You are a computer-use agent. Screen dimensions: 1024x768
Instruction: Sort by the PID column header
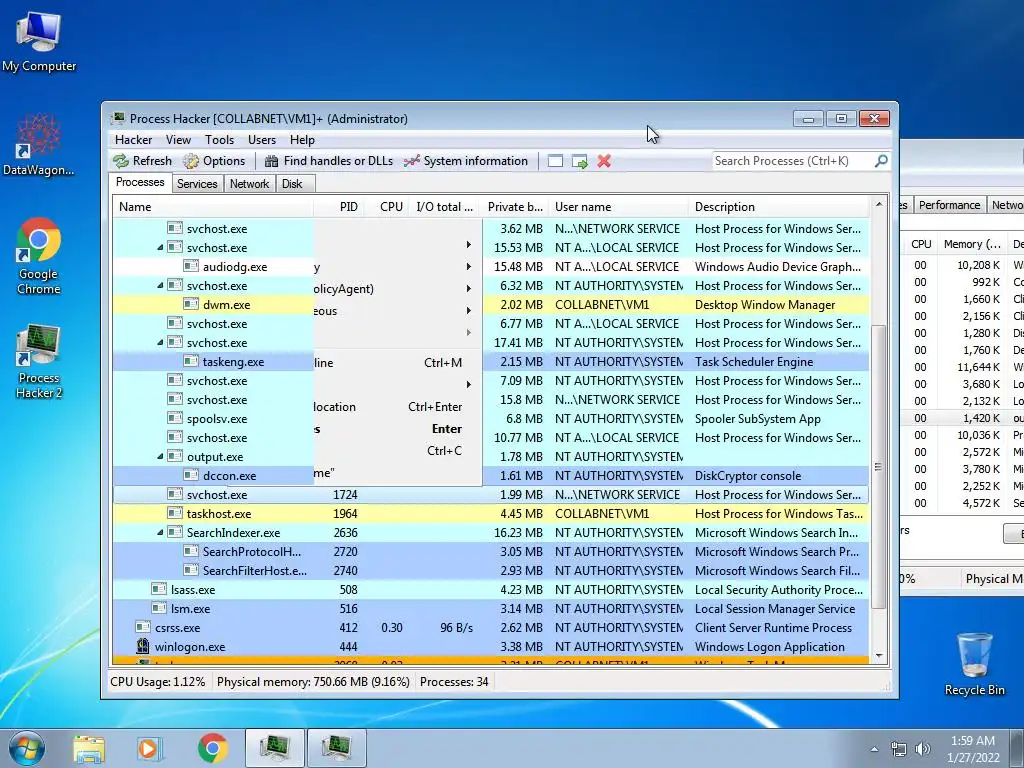point(338,207)
